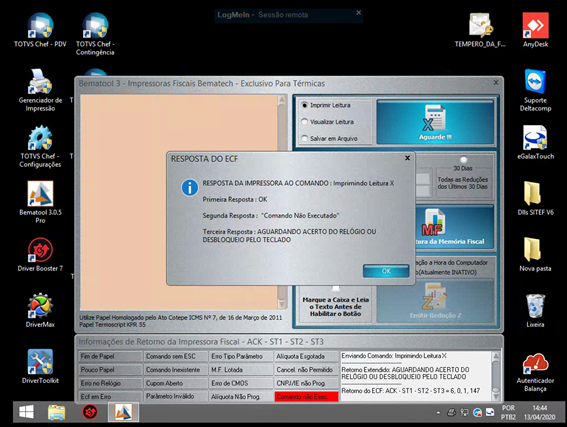This screenshot has height=427, width=567.
Task: Click POR PTB2 language indicator
Action: pos(508,412)
